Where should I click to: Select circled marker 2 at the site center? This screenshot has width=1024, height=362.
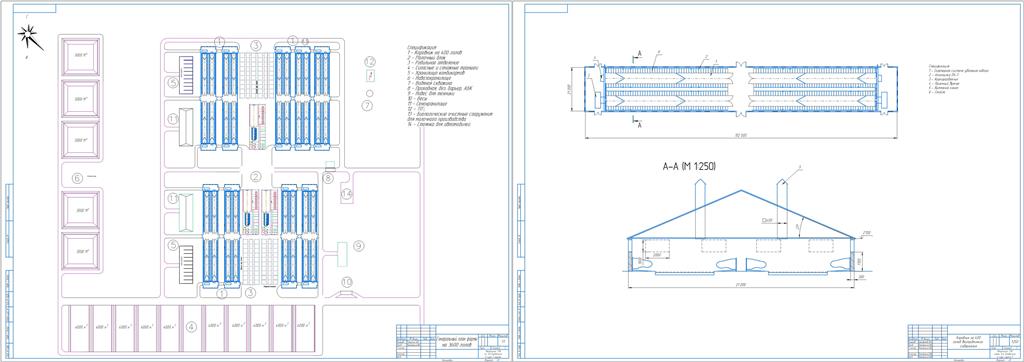click(256, 176)
